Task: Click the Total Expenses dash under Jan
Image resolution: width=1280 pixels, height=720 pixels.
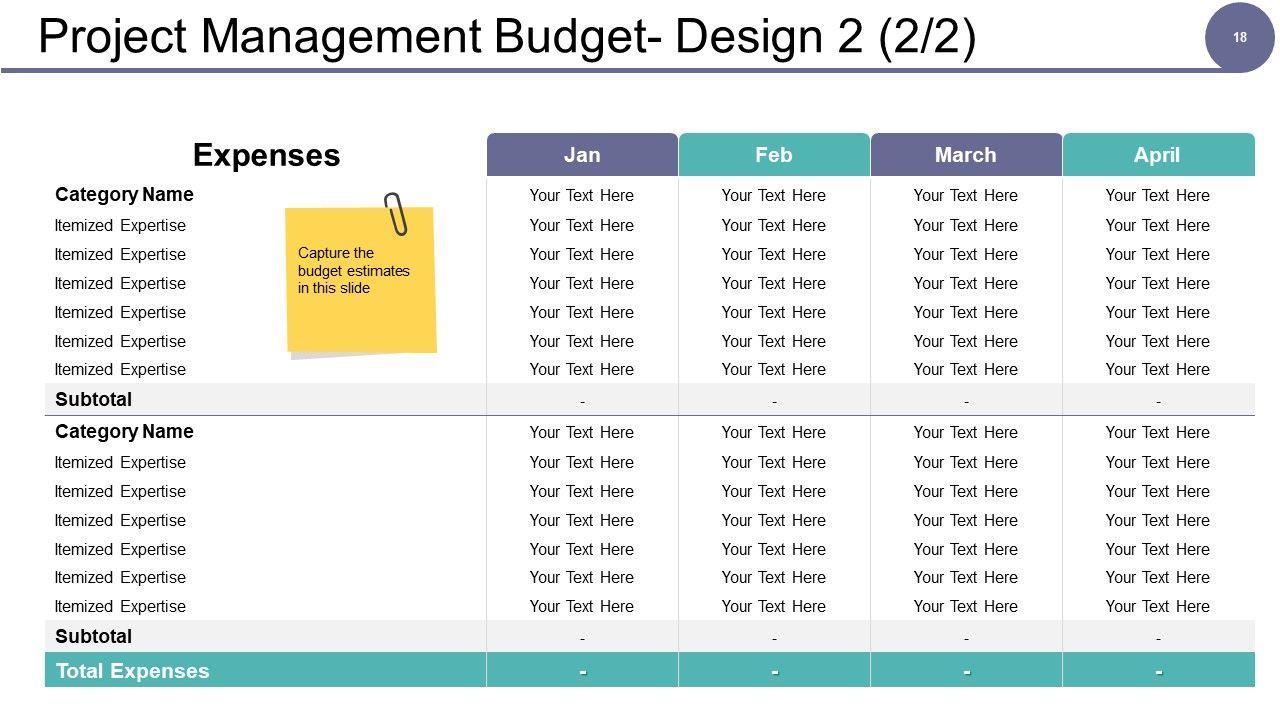Action: 582,671
